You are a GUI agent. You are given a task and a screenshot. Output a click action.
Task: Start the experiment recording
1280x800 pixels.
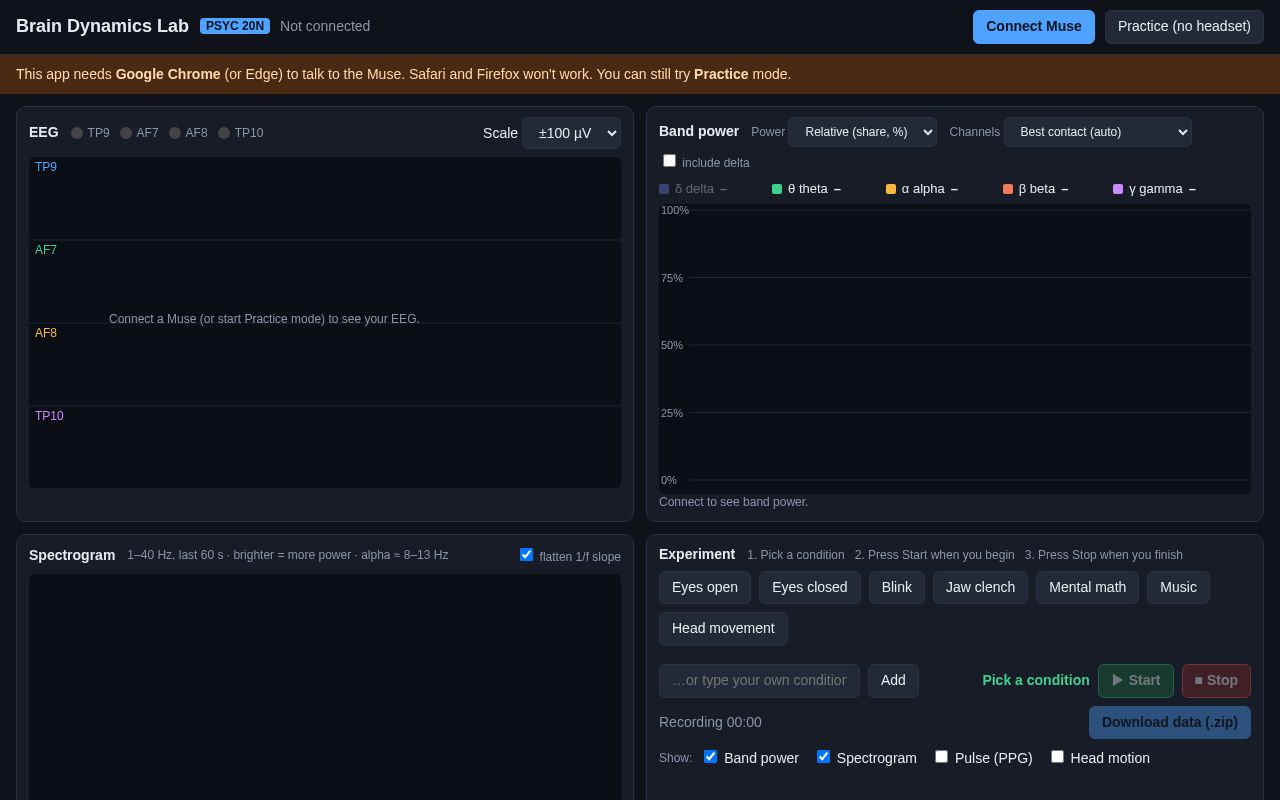tap(1136, 681)
